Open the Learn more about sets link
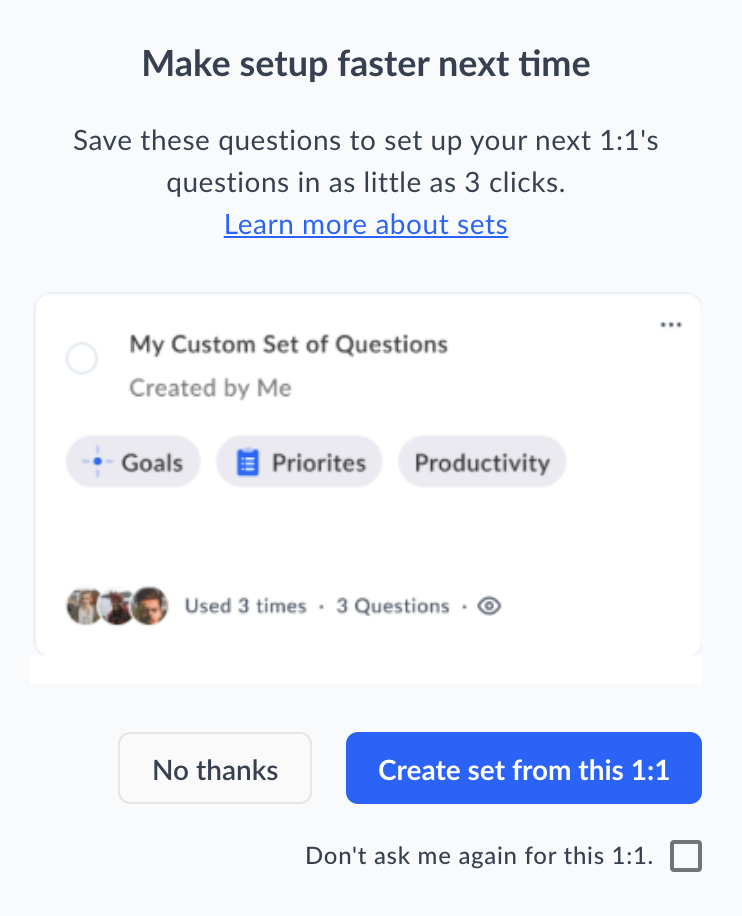Viewport: 742px width, 916px height. click(x=366, y=224)
